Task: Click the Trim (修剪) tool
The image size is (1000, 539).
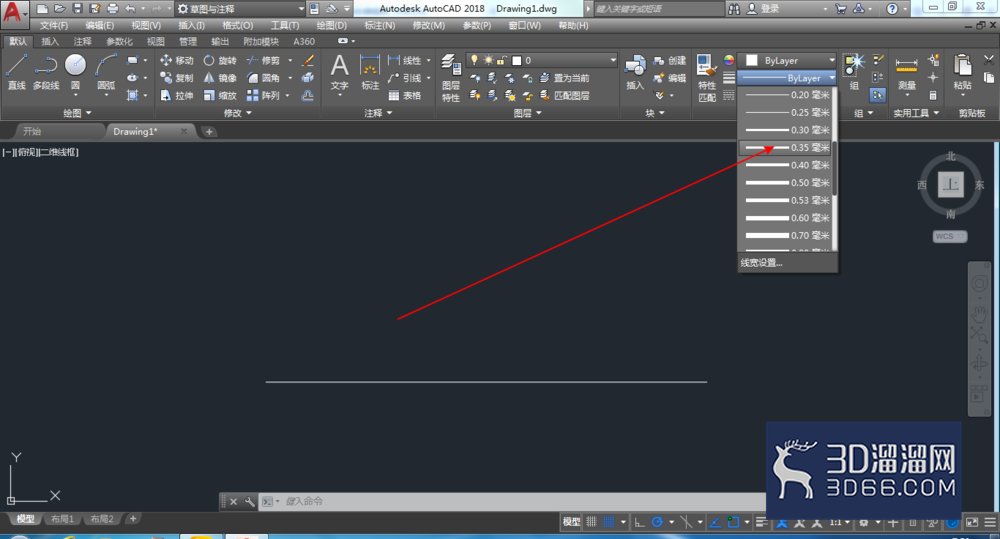Action: click(x=263, y=61)
